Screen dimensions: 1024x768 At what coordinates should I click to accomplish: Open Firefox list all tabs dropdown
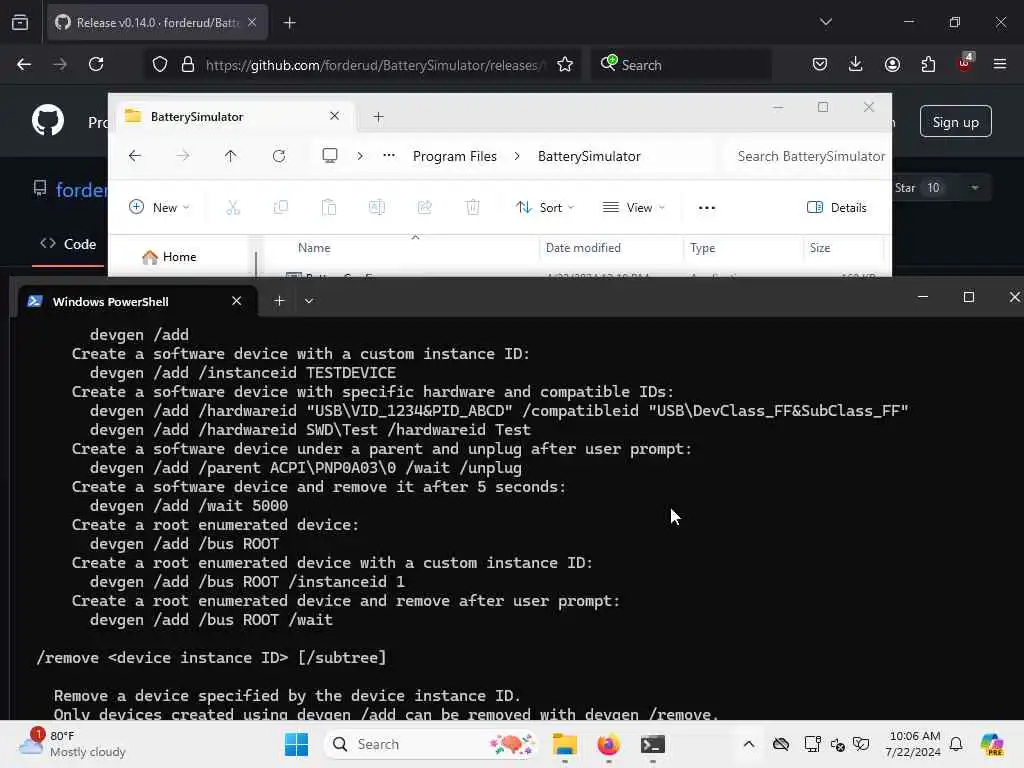825,22
